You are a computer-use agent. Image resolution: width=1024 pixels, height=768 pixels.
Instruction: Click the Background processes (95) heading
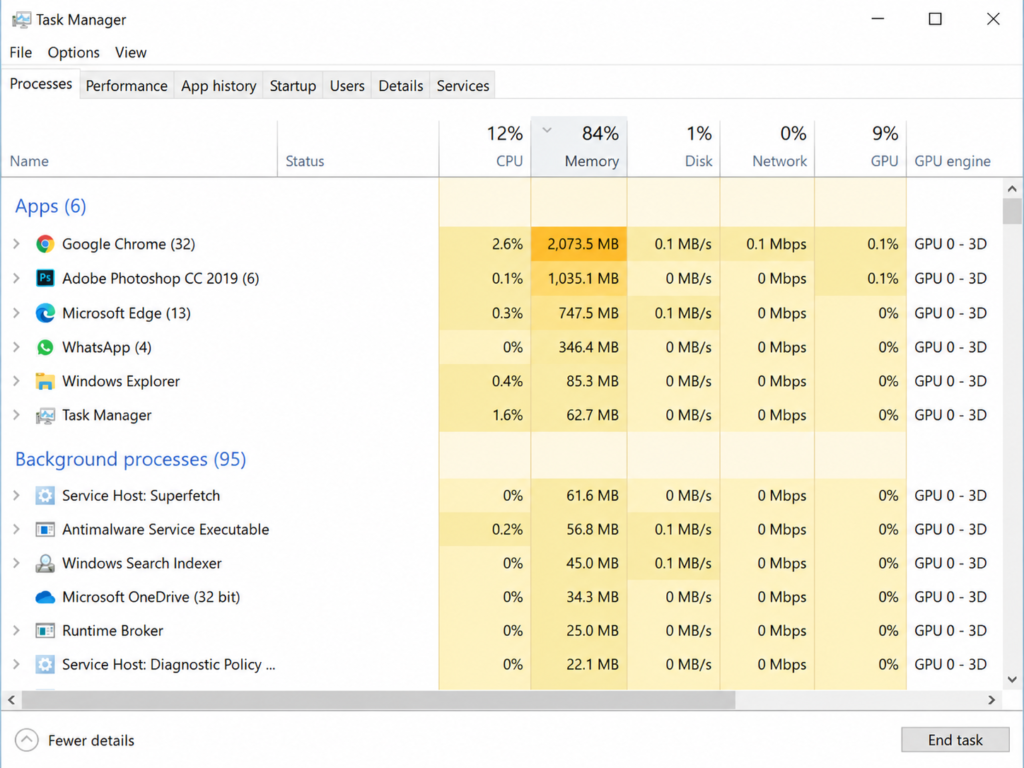coord(131,459)
